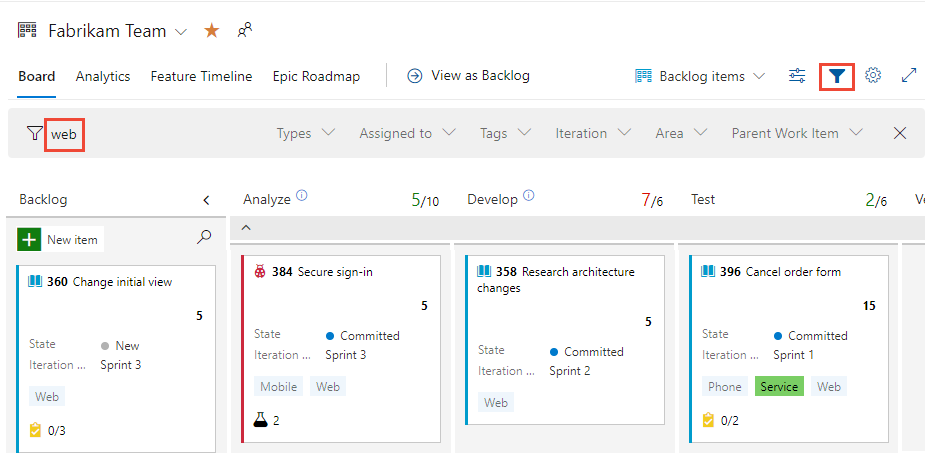Open work item 358 Research architecture changes
Image resolution: width=925 pixels, height=453 pixels.
[x=556, y=280]
